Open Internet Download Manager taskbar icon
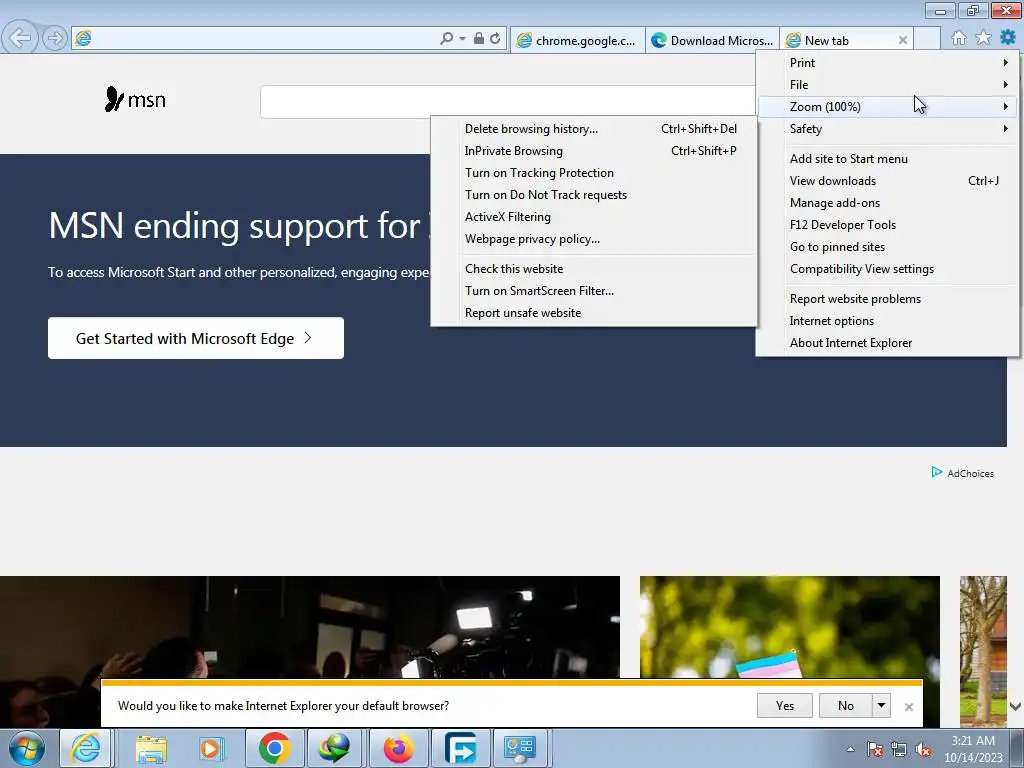 [x=334, y=748]
